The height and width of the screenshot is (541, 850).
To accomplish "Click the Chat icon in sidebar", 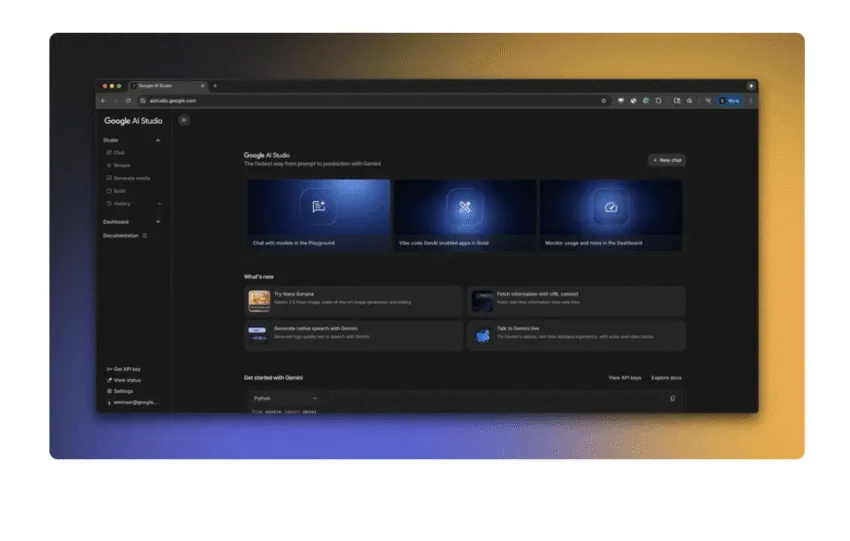I will tap(109, 153).
